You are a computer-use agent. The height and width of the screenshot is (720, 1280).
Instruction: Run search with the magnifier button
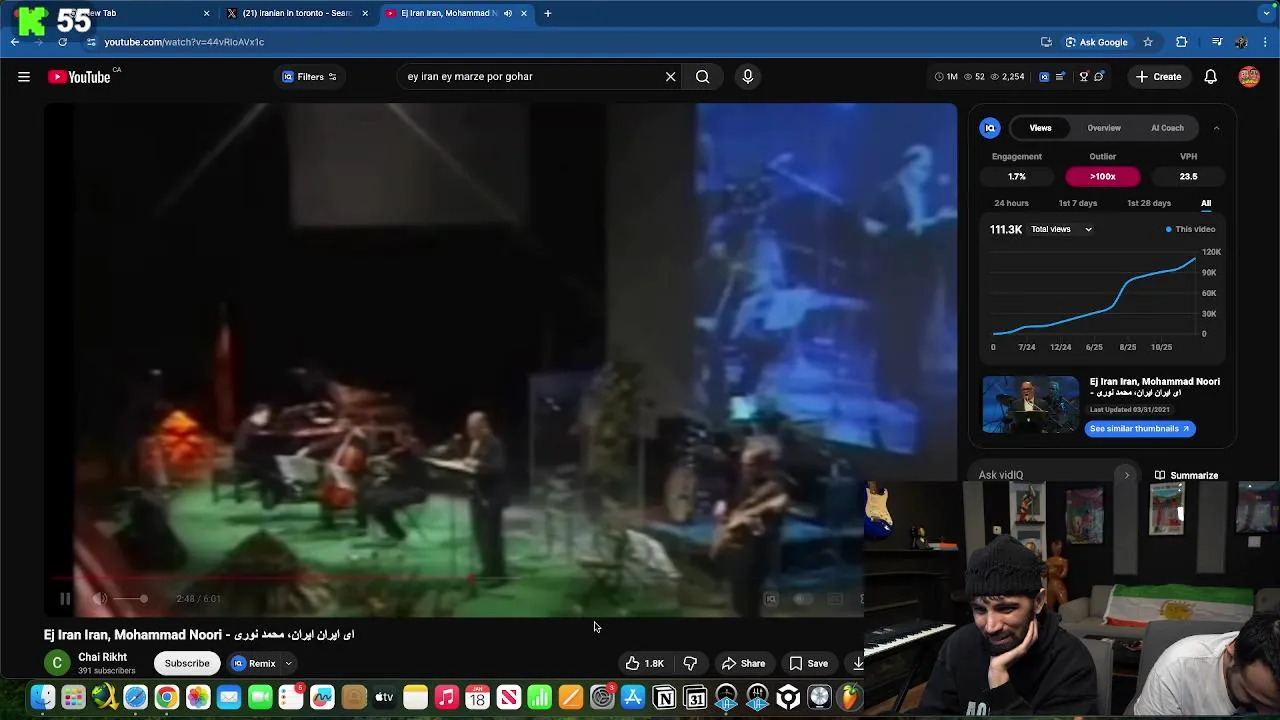(x=702, y=77)
